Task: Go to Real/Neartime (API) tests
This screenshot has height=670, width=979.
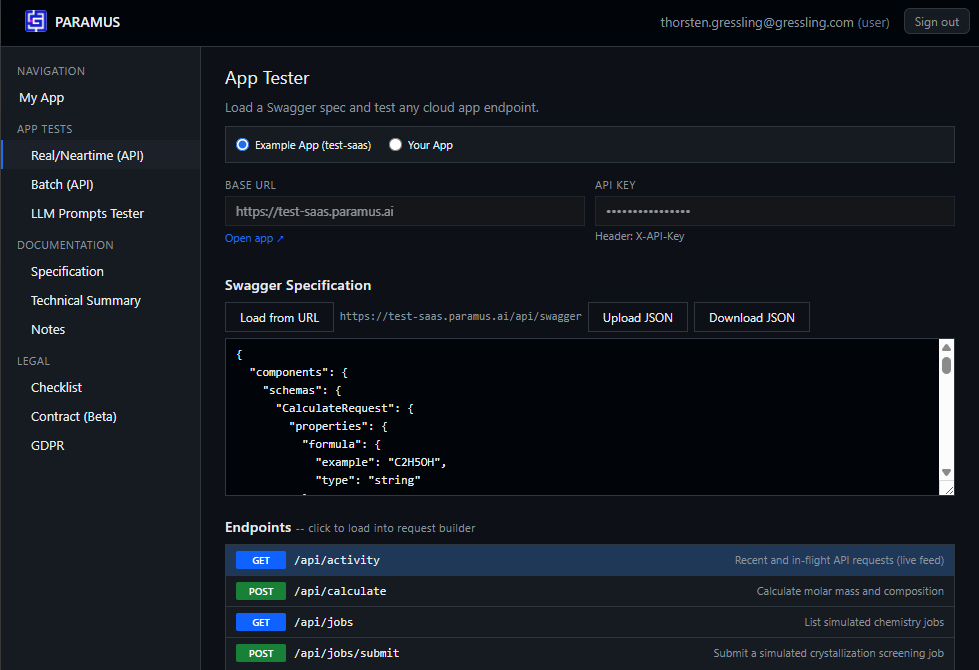Action: (101, 155)
